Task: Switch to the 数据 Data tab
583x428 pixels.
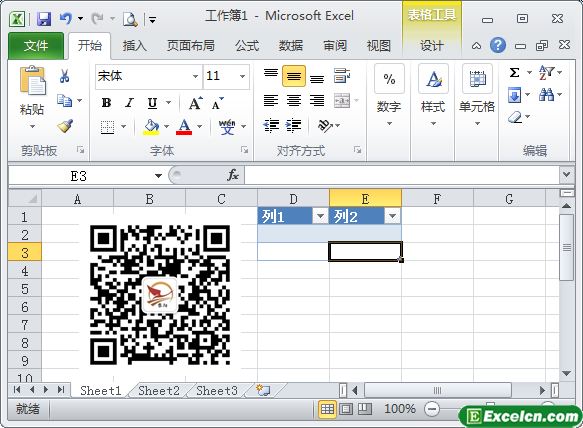Action: pyautogui.click(x=291, y=46)
